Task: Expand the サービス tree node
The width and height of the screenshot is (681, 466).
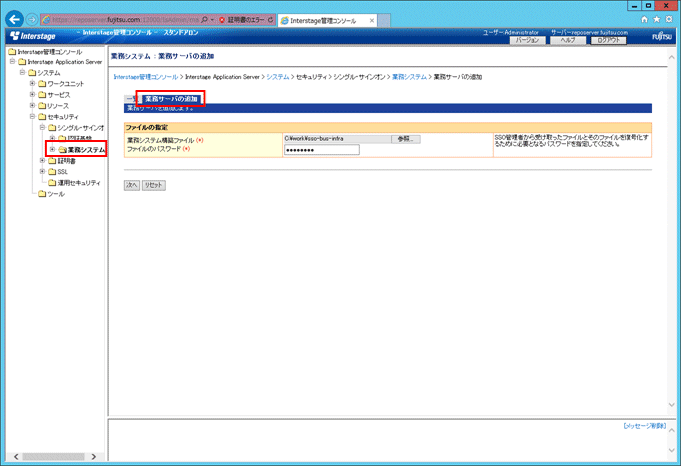Action: point(33,94)
